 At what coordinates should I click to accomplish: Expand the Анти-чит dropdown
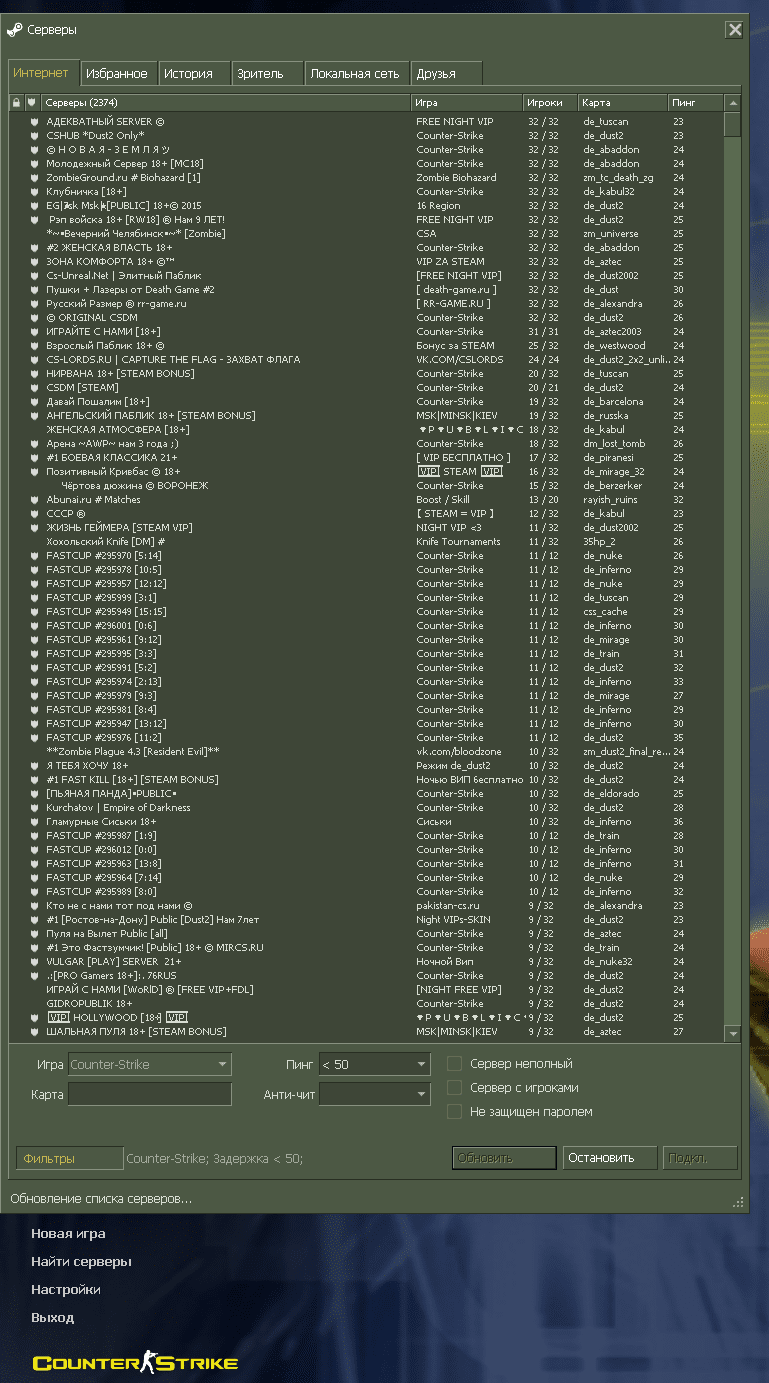pyautogui.click(x=374, y=1095)
